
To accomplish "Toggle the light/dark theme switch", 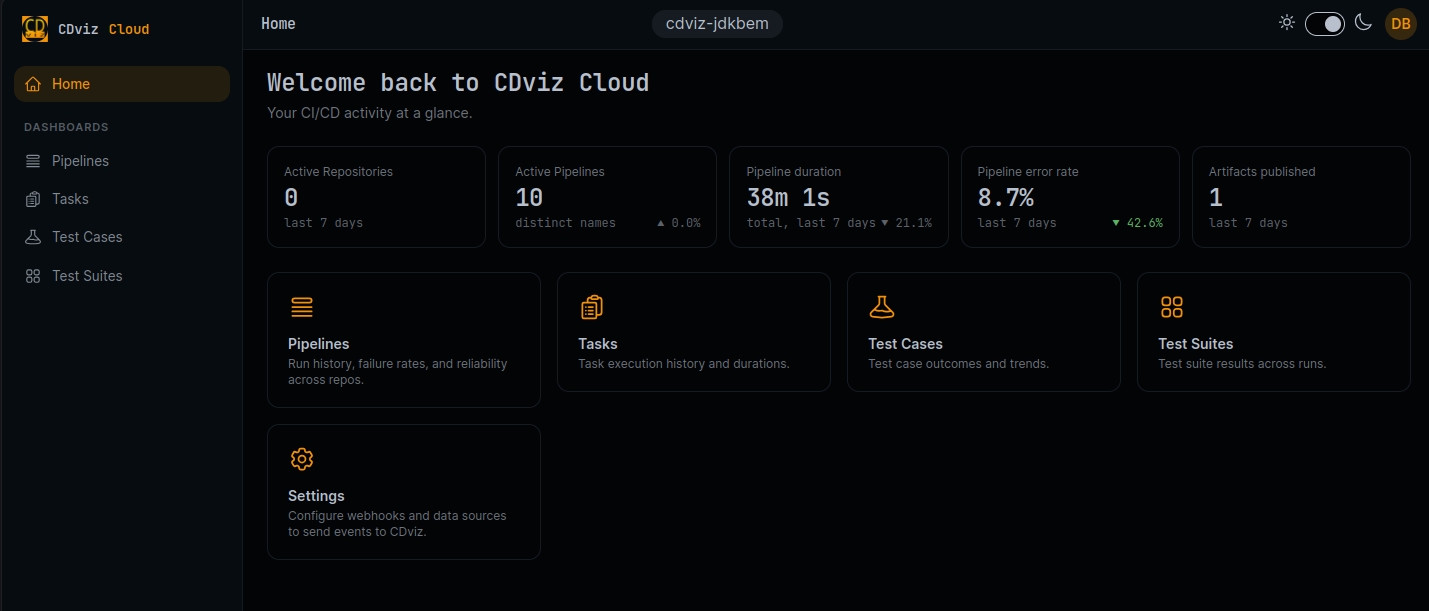I will [1325, 24].
